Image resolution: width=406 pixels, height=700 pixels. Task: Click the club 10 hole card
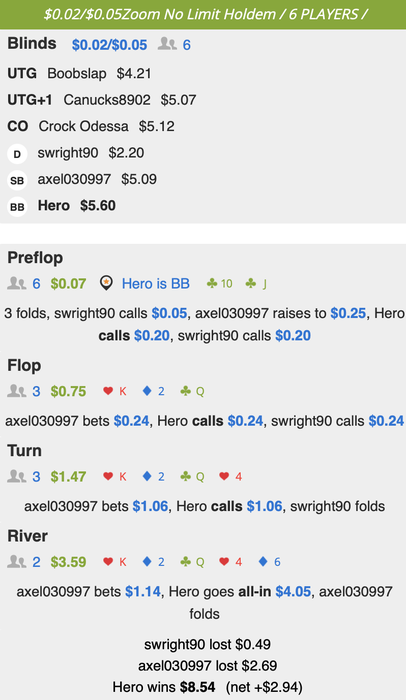click(219, 283)
